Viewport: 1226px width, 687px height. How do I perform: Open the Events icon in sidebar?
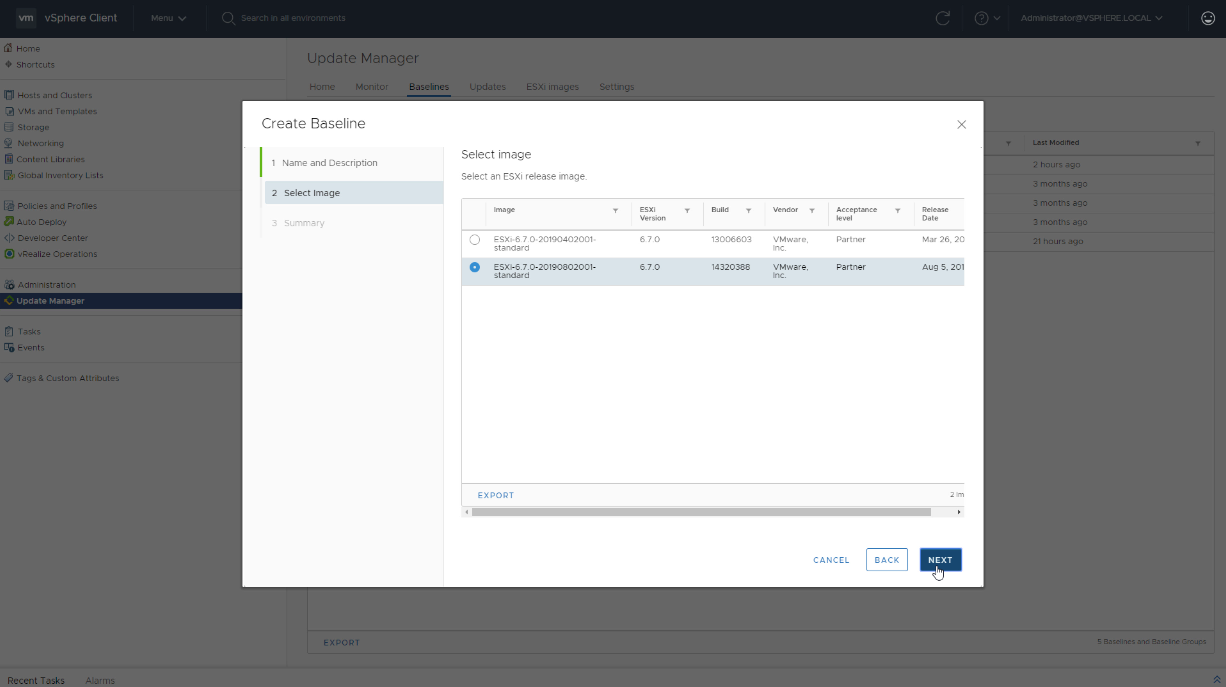click(8, 347)
